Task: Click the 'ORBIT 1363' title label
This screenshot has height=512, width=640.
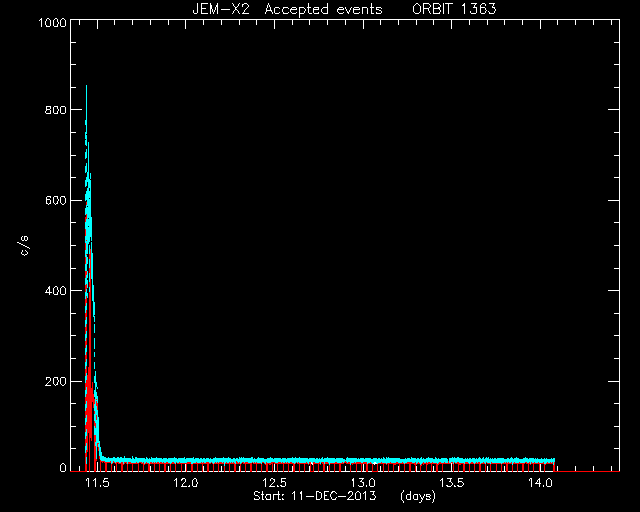Action: click(454, 9)
